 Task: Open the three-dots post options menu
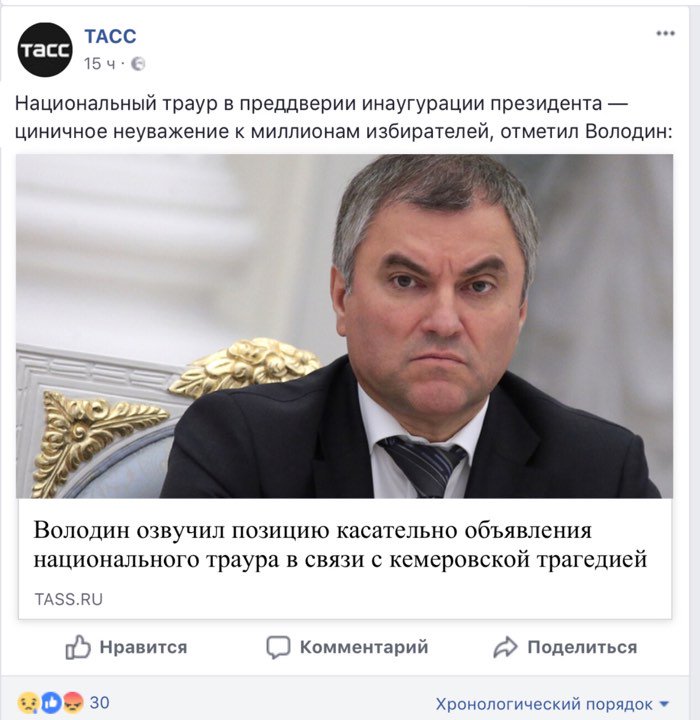[665, 33]
